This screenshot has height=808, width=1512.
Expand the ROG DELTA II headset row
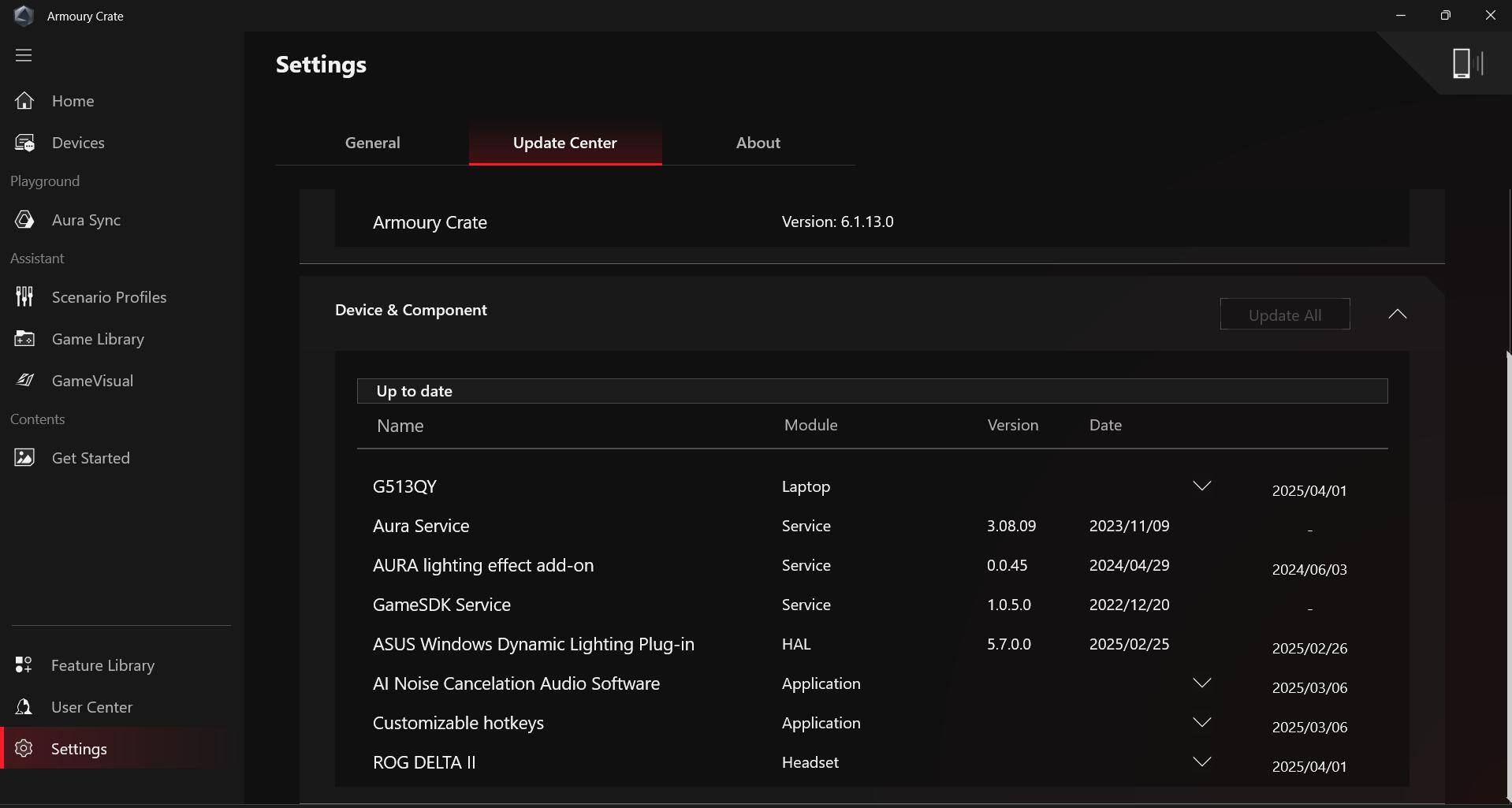tap(1201, 762)
